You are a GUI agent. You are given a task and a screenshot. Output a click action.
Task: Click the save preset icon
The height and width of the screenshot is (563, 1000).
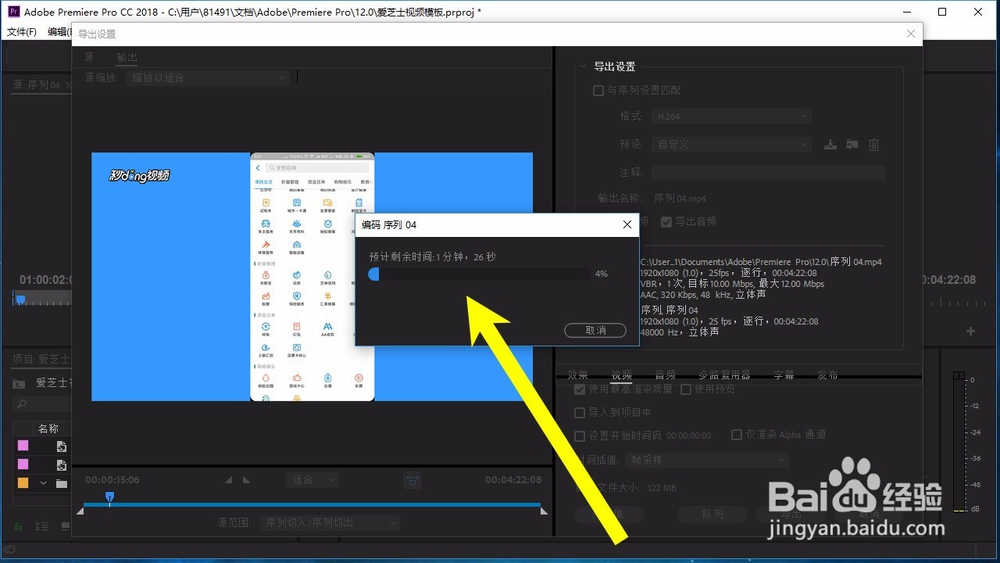(x=830, y=145)
